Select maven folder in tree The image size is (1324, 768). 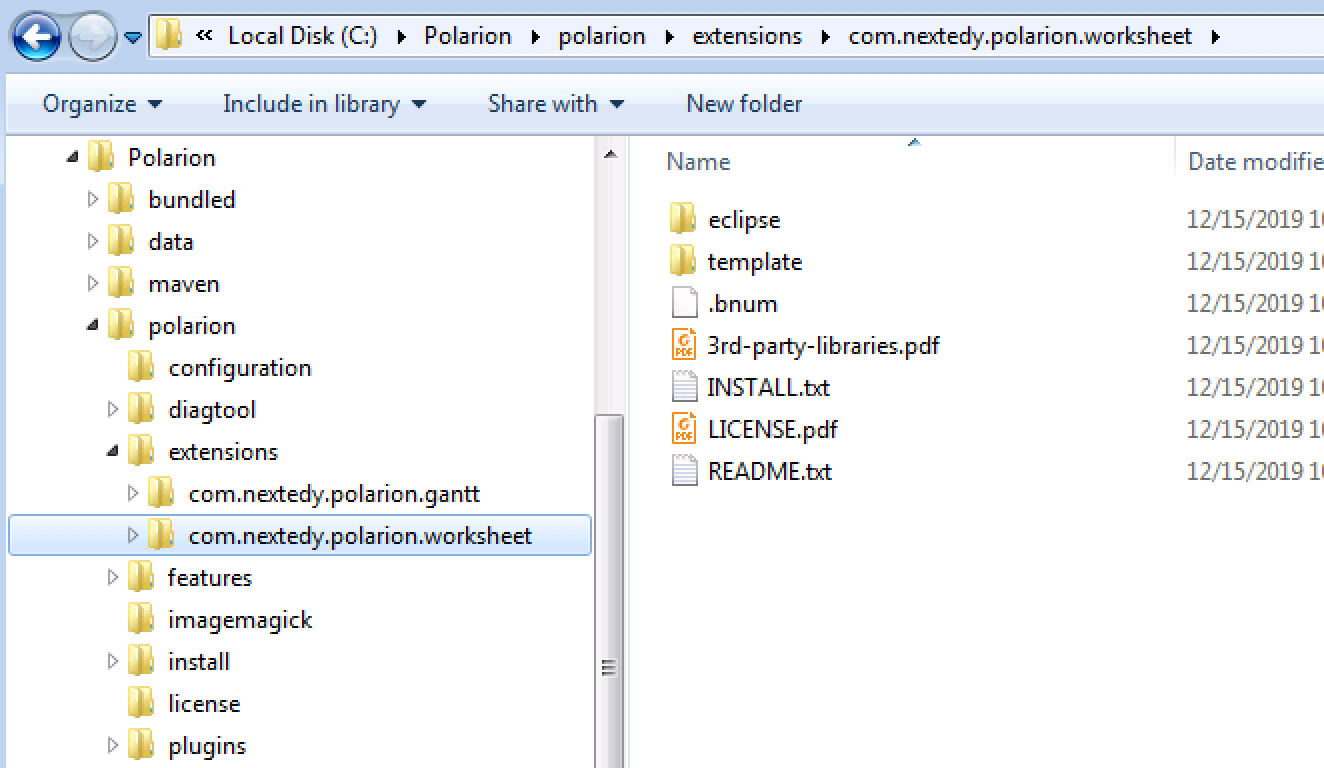(183, 284)
